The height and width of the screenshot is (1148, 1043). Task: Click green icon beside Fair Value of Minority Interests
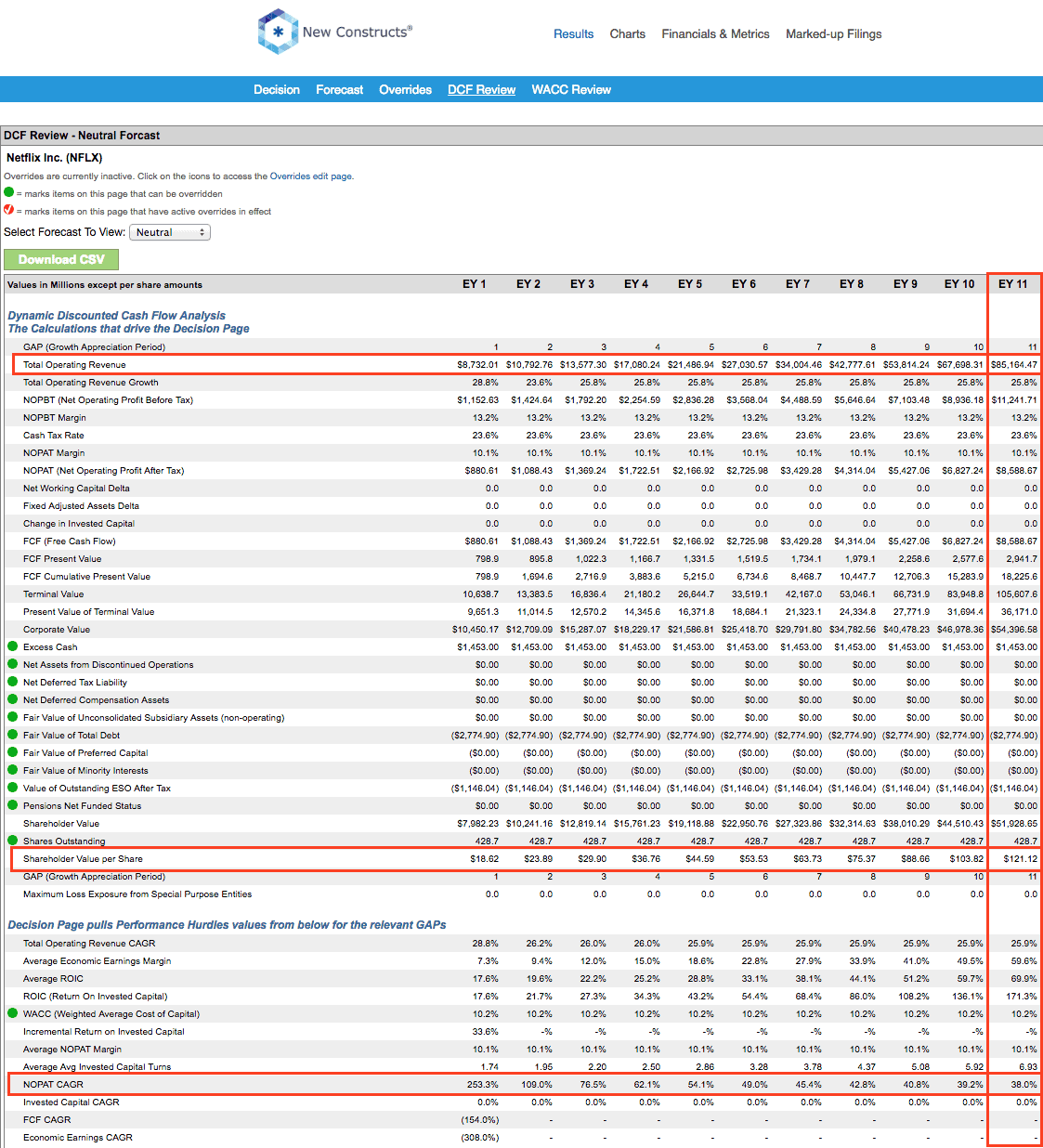(x=13, y=770)
